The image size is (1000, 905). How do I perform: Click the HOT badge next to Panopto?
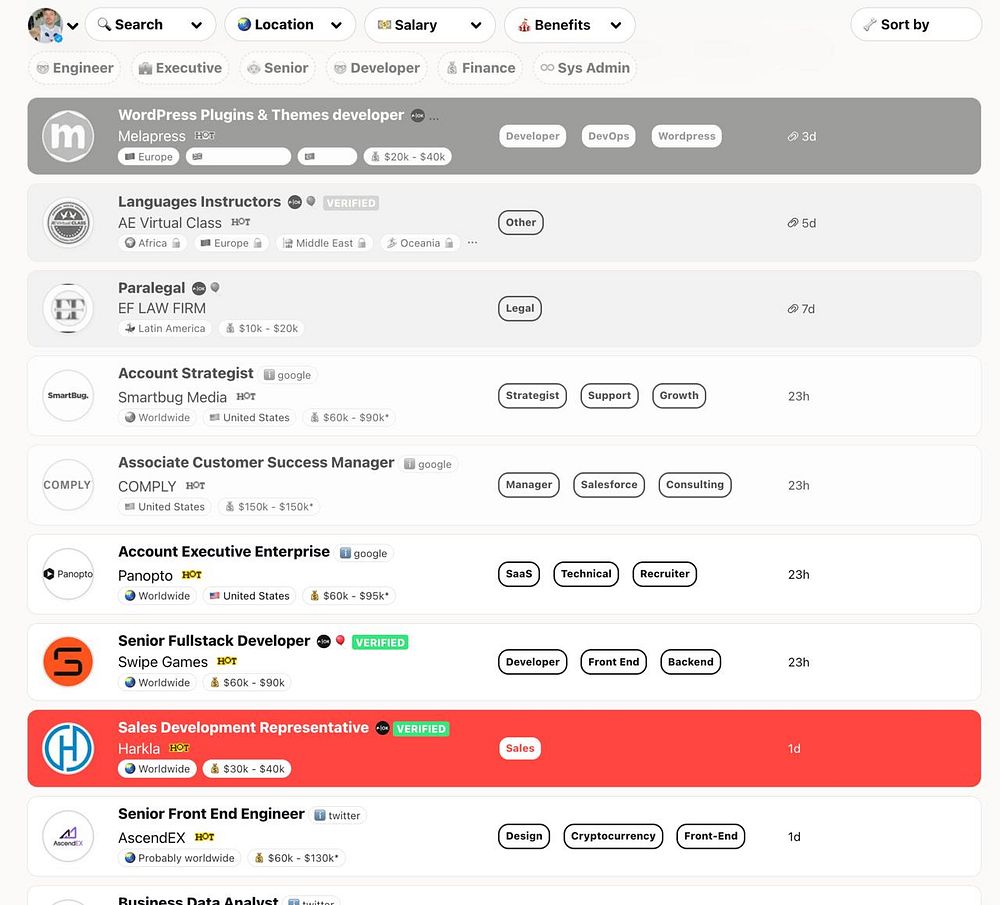(x=192, y=575)
